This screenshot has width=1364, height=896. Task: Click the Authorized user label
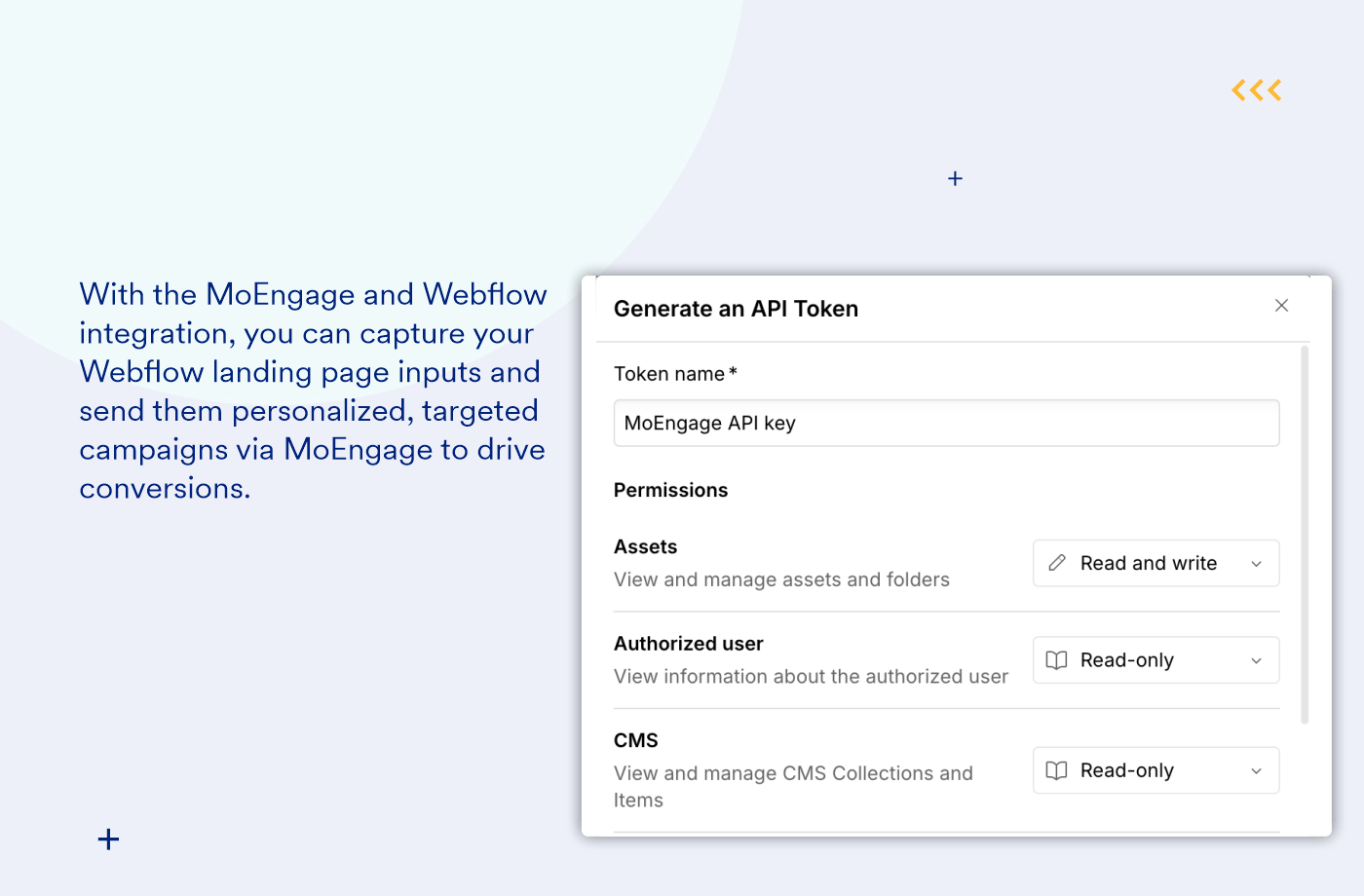point(688,644)
